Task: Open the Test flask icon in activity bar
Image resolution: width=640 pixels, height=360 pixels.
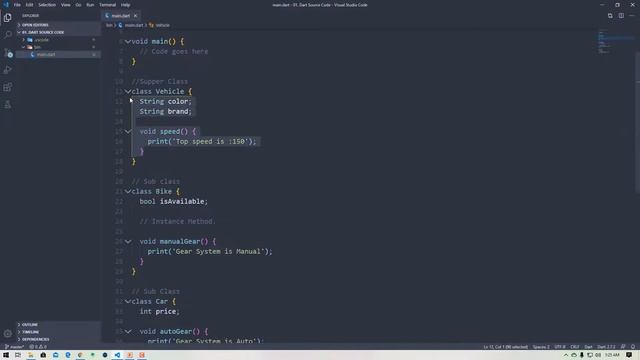Action: [7, 104]
